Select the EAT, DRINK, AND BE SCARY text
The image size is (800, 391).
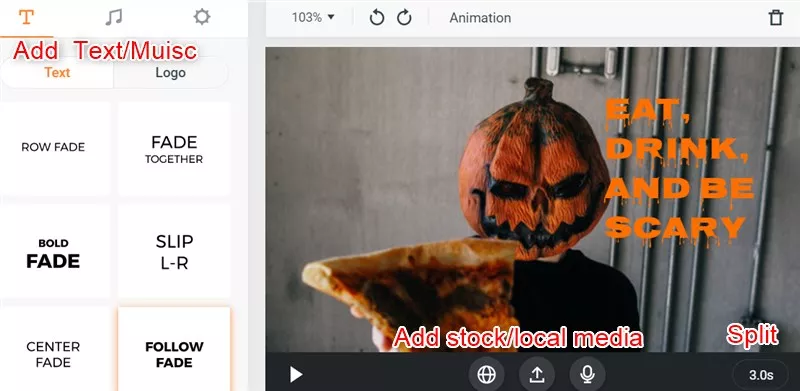tap(679, 172)
